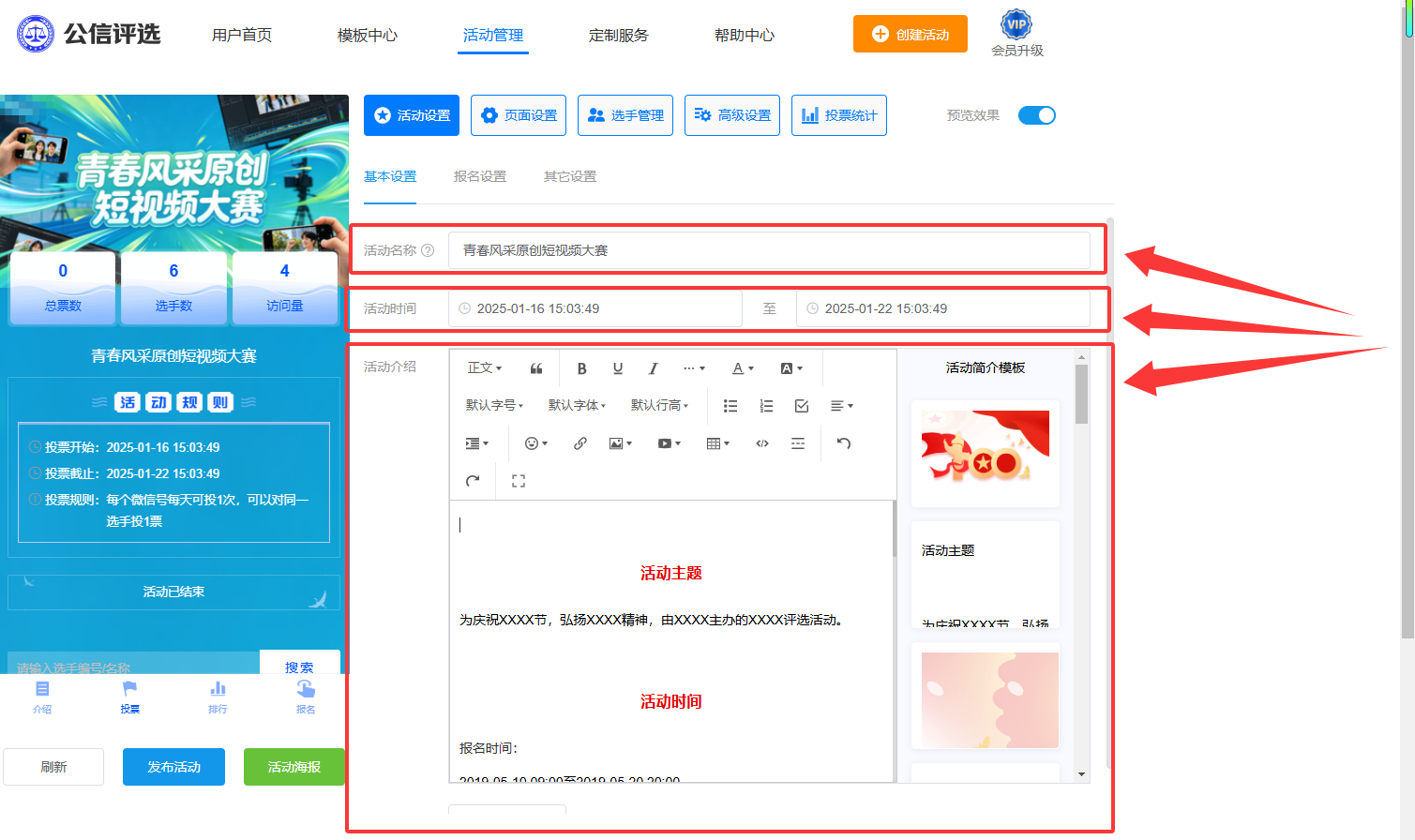The height and width of the screenshot is (840, 1415).
Task: Toggle bold formatting in the editor
Action: click(581, 368)
